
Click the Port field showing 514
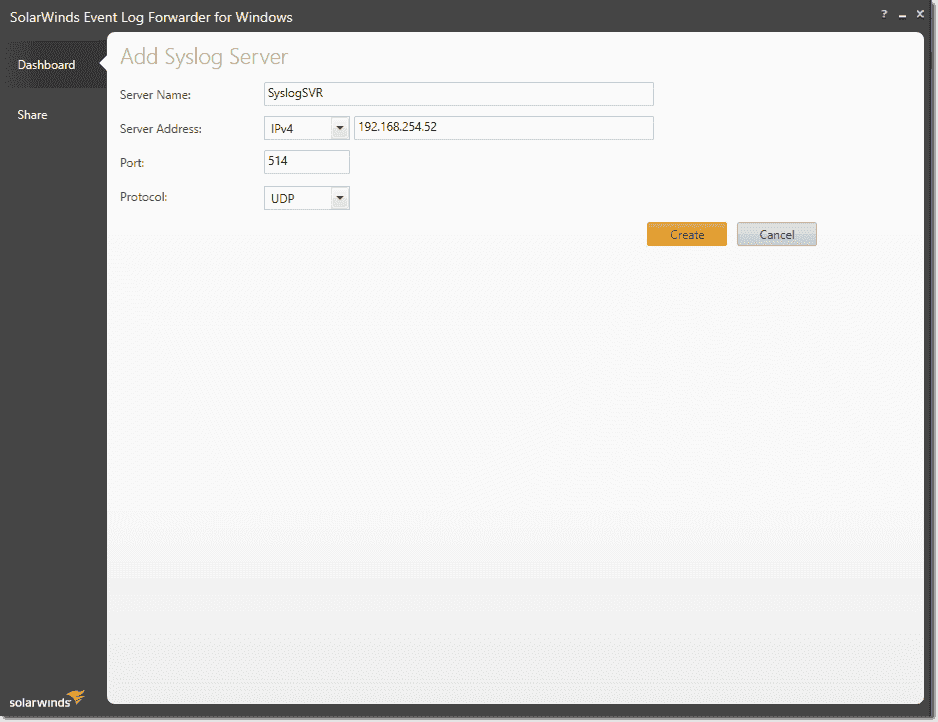(x=307, y=161)
